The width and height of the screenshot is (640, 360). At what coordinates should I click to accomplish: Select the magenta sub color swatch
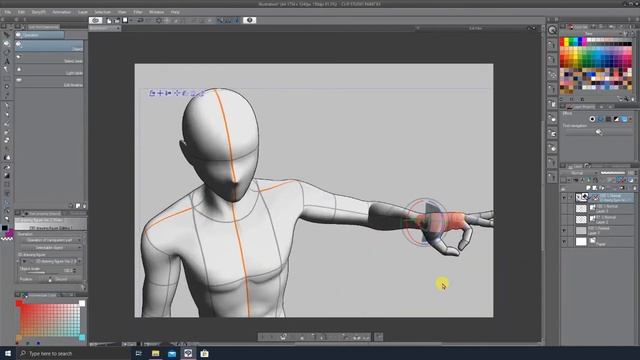[x=9, y=234]
